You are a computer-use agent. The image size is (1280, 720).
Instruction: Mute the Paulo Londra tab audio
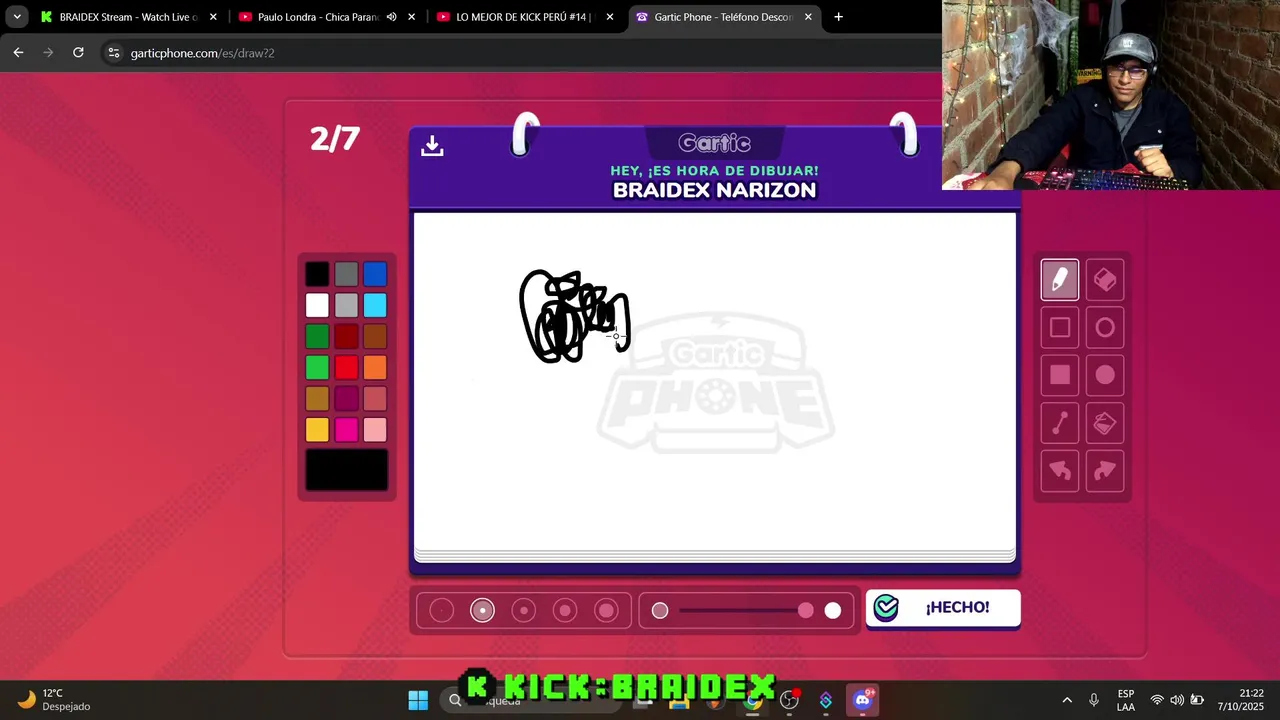[391, 17]
